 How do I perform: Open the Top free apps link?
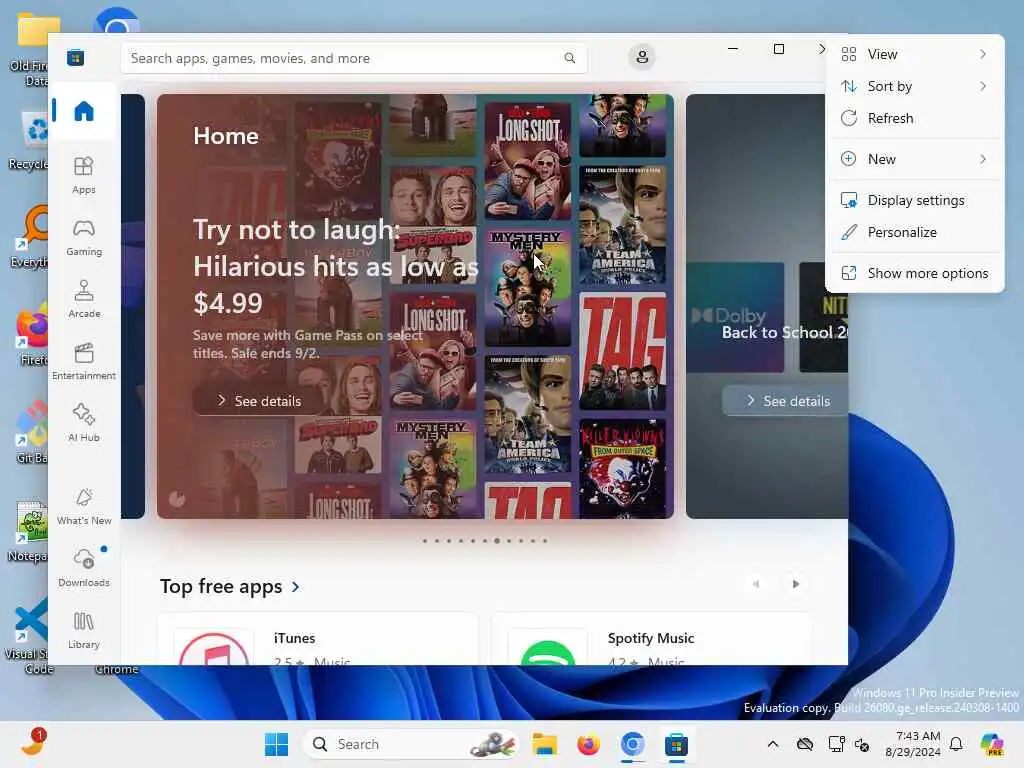pos(230,586)
